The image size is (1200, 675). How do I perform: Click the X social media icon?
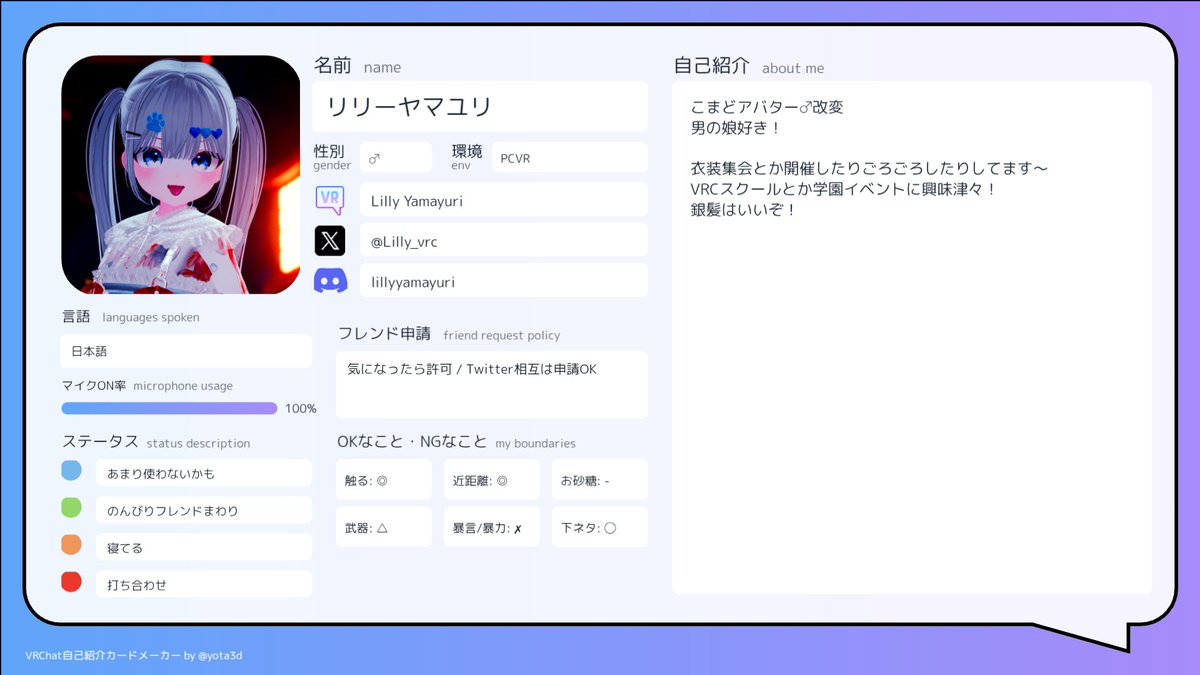tap(331, 240)
